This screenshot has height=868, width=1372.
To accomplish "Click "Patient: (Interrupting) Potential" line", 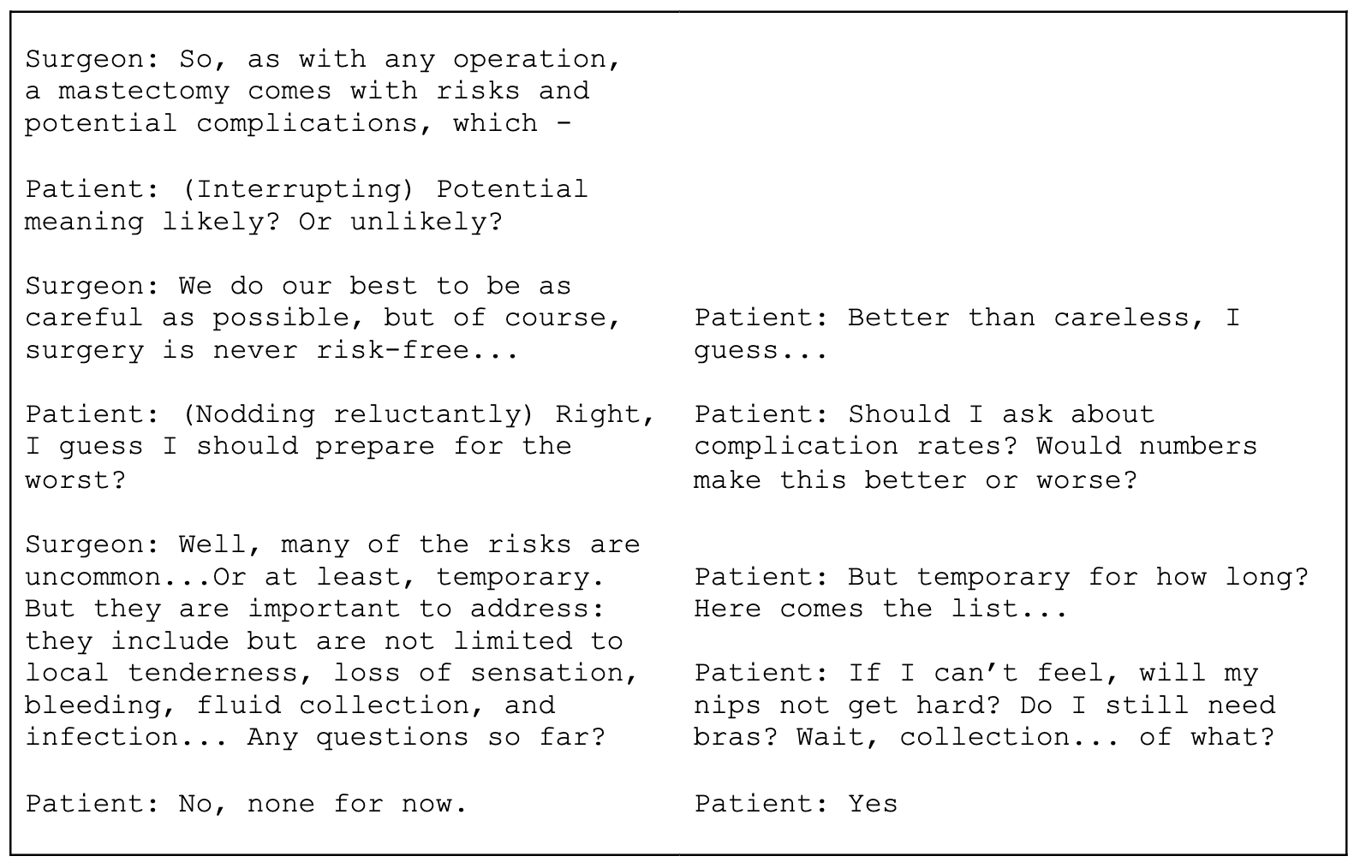I will coord(307,189).
